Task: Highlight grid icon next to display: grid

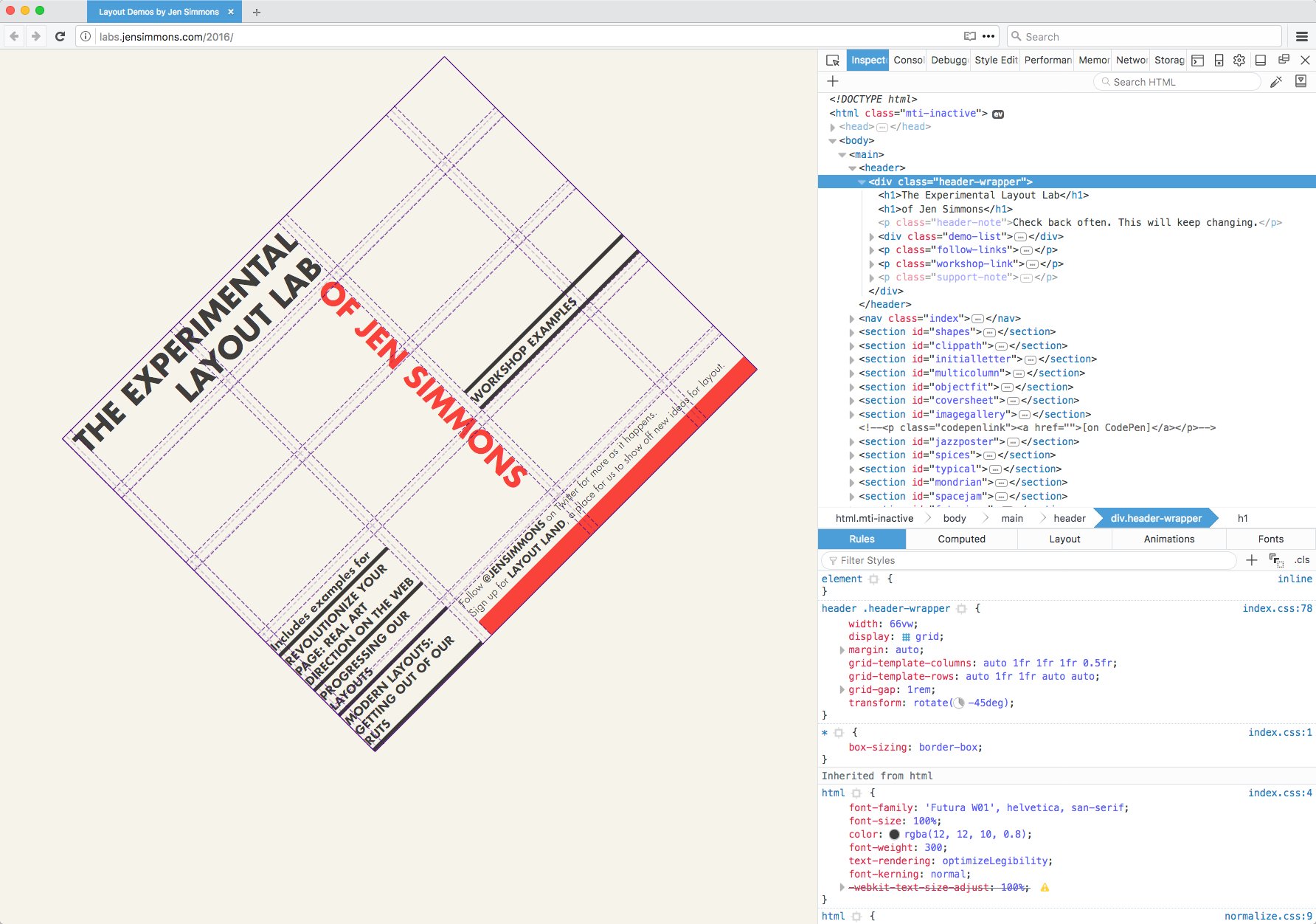Action: click(906, 637)
